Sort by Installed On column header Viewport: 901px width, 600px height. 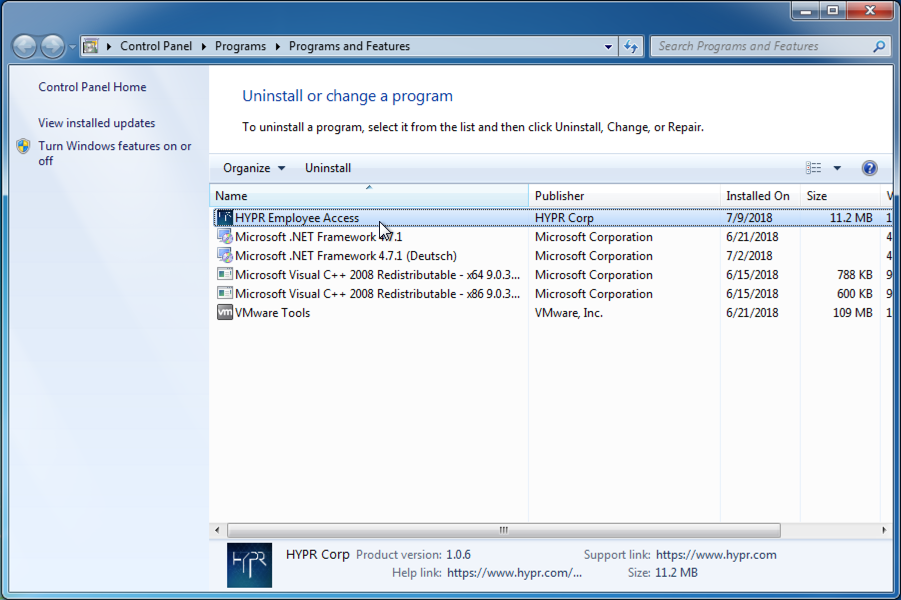coord(760,195)
